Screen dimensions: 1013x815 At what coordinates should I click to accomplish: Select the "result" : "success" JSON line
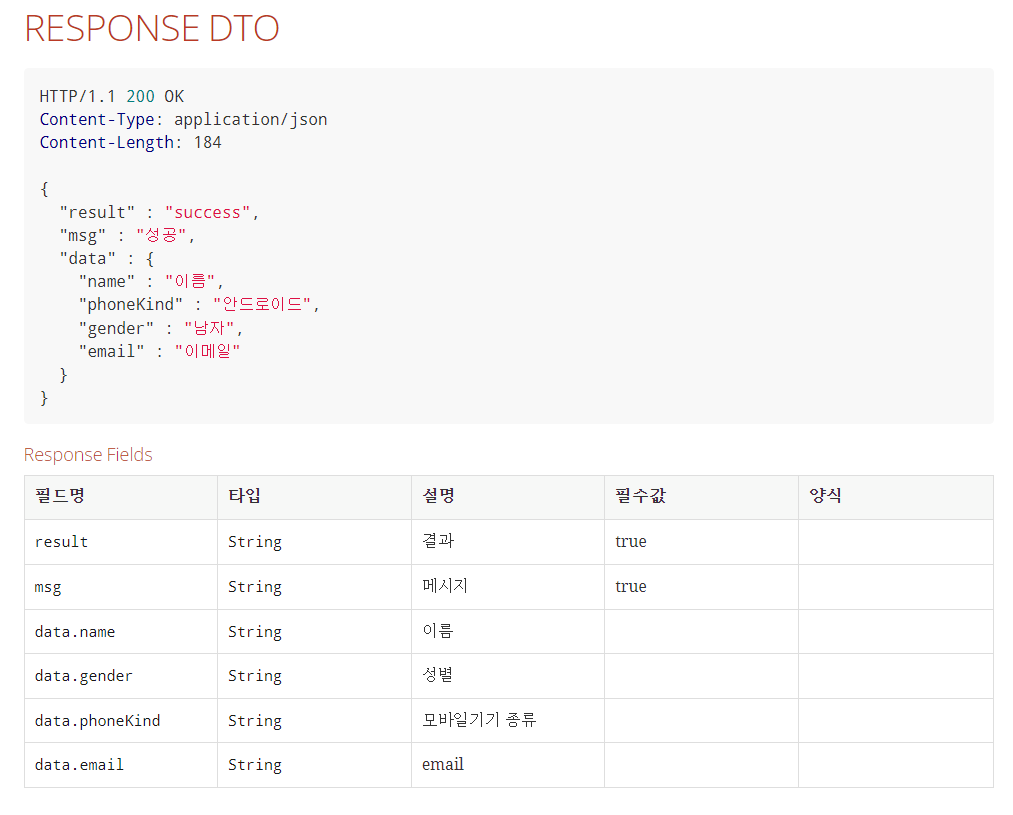coord(160,212)
